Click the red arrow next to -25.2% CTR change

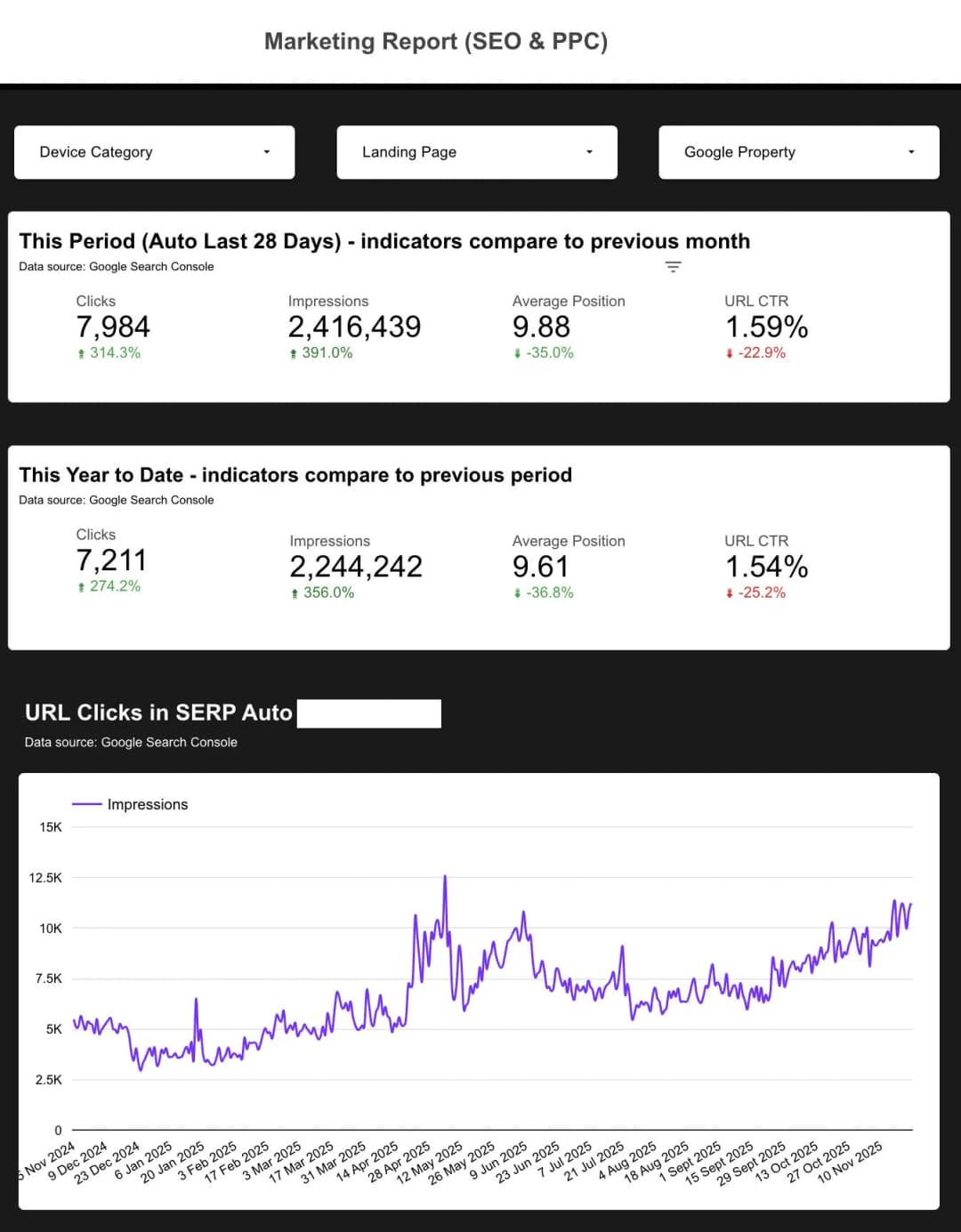click(x=730, y=592)
